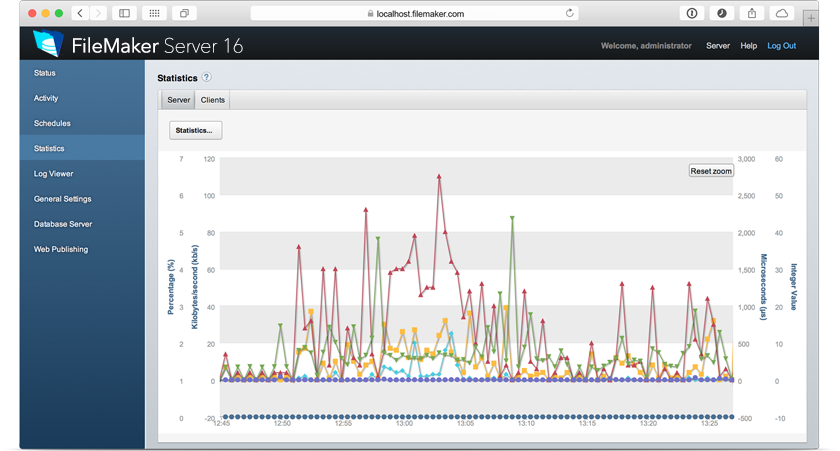Reset zoom on the chart
The image size is (840, 451).
(711, 171)
